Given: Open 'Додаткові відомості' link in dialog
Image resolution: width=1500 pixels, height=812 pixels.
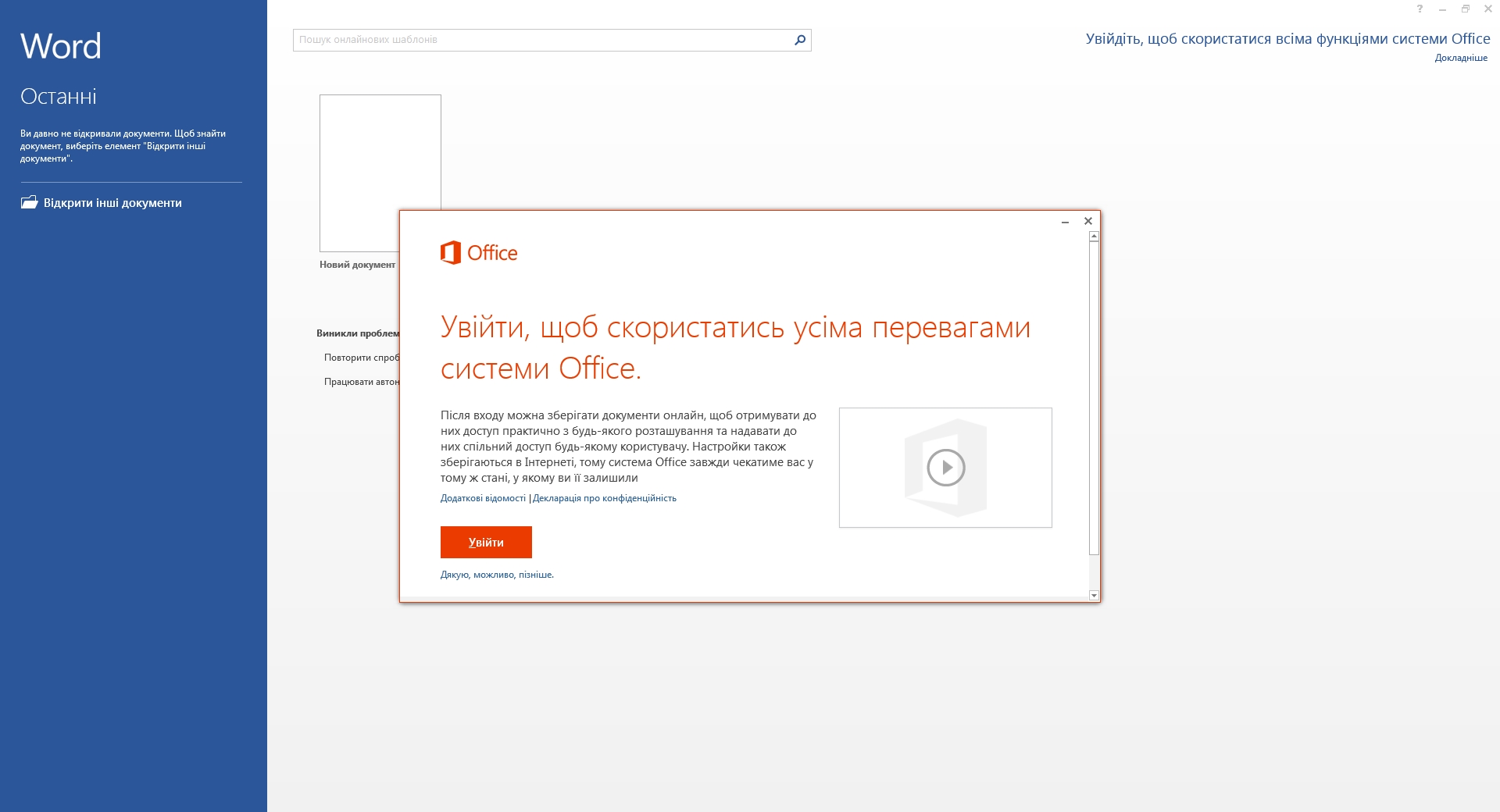Looking at the screenshot, I should (483, 498).
